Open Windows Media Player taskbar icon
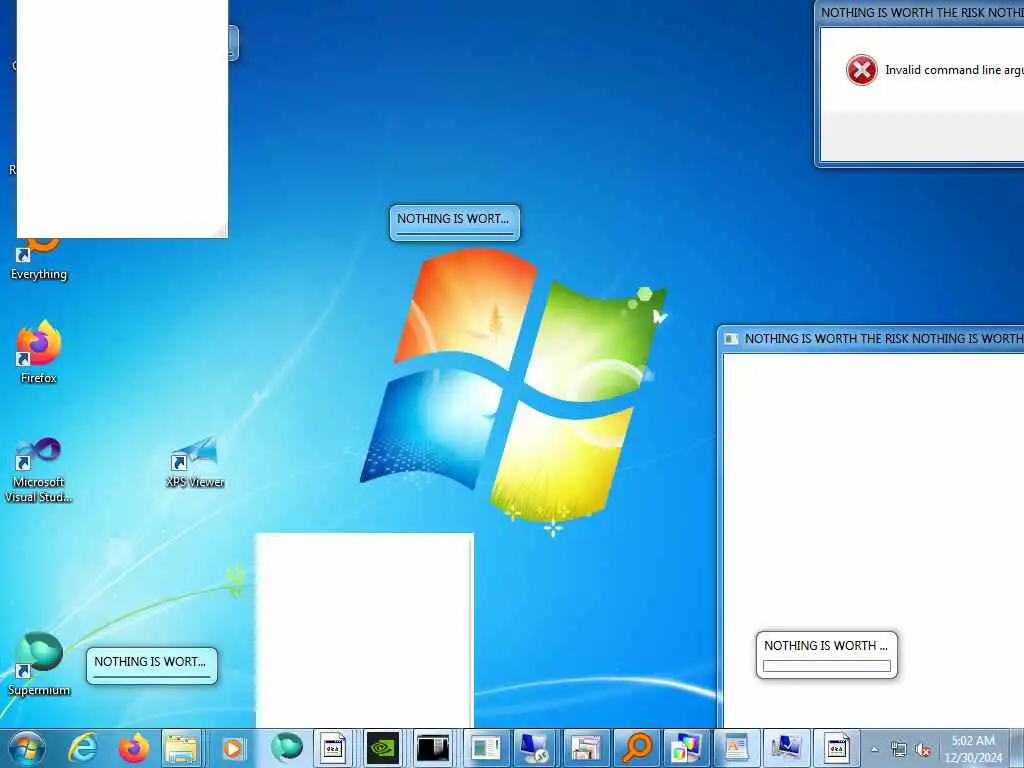 [233, 748]
